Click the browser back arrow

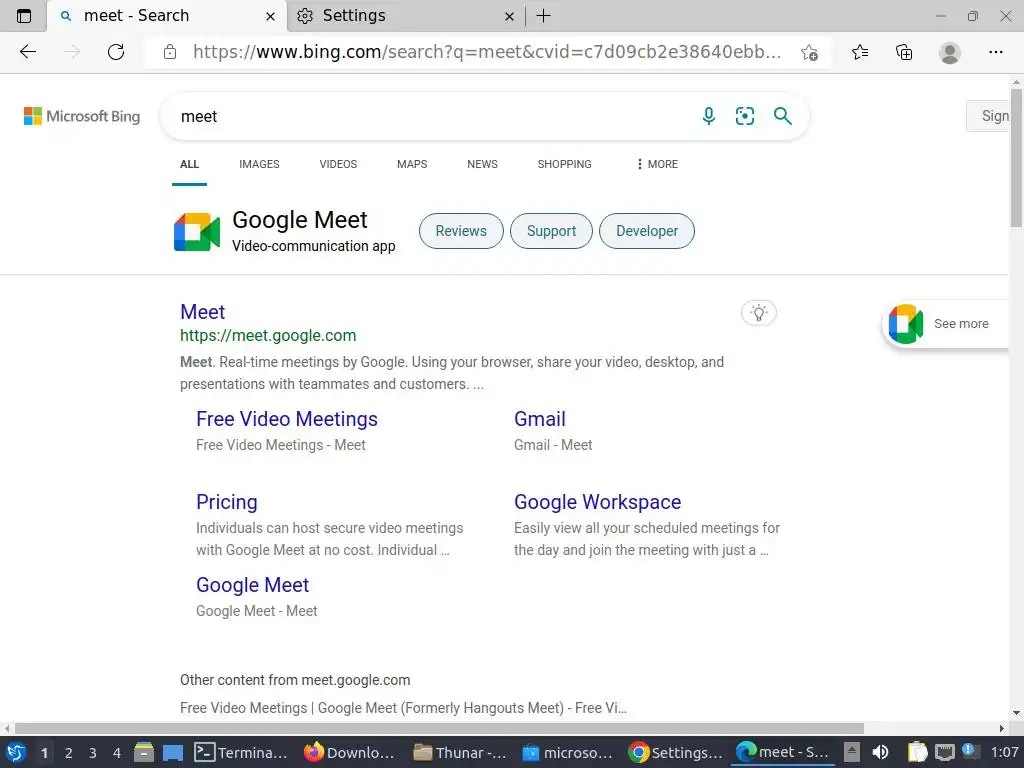(x=28, y=52)
